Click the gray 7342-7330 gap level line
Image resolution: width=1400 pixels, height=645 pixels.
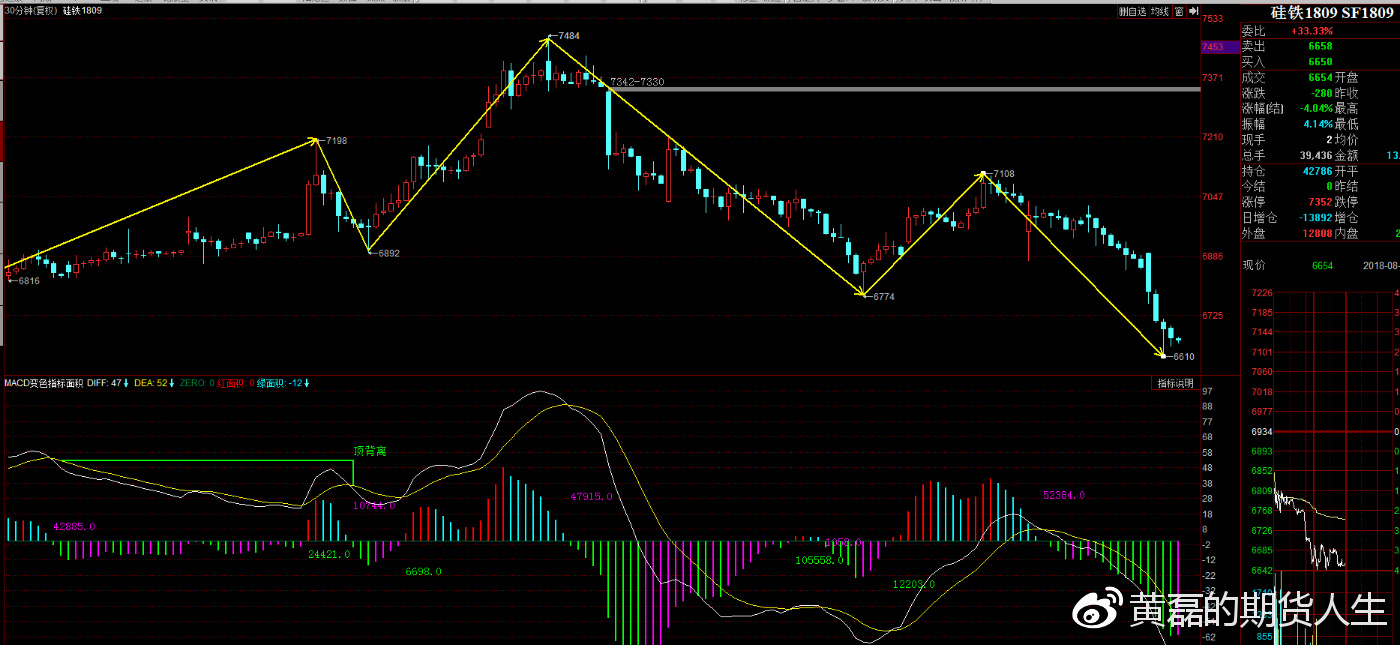(x=900, y=90)
